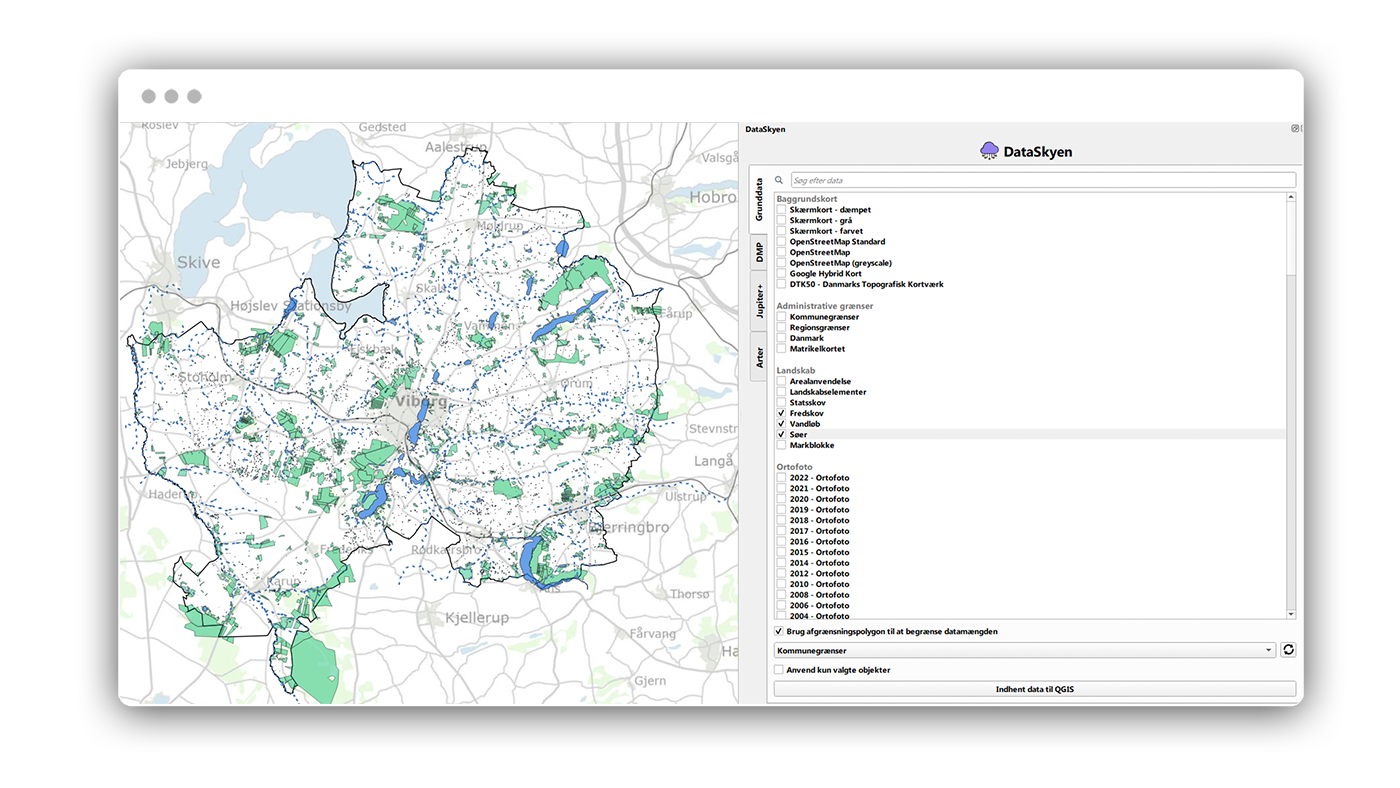Open the Jupiter+ tab

coord(759,301)
